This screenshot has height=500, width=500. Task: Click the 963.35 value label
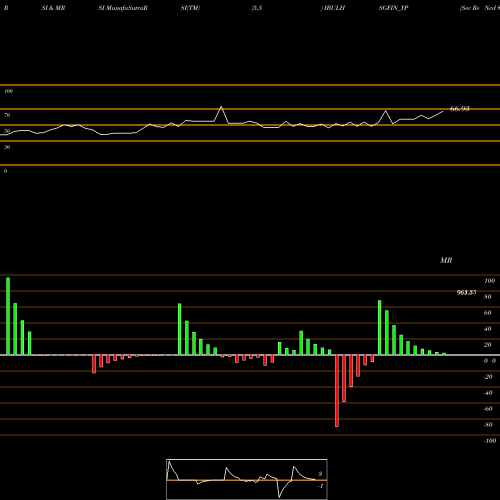coord(466,293)
